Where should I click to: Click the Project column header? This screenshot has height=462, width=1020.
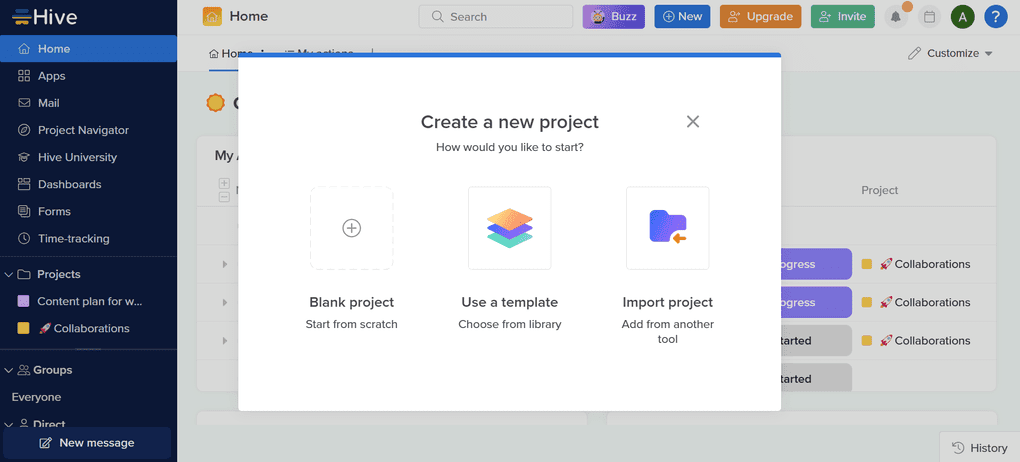(x=879, y=190)
